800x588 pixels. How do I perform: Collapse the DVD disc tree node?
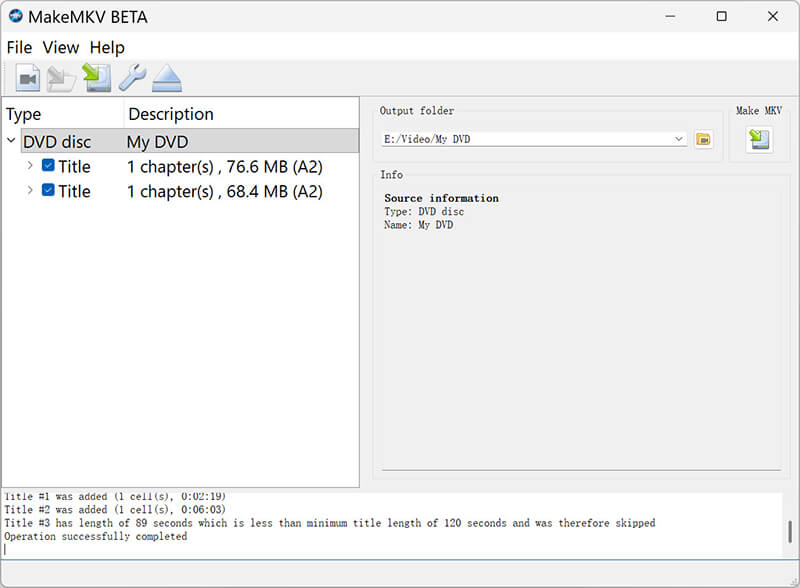pos(11,141)
